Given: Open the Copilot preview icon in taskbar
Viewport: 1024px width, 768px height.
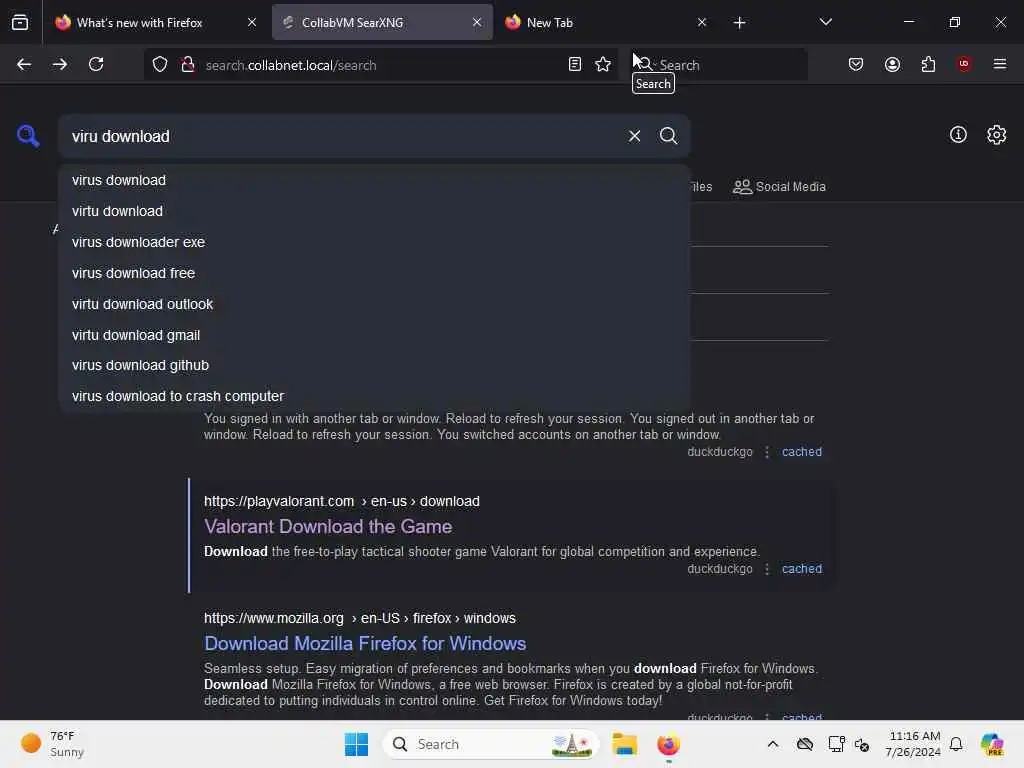Looking at the screenshot, I should (992, 744).
